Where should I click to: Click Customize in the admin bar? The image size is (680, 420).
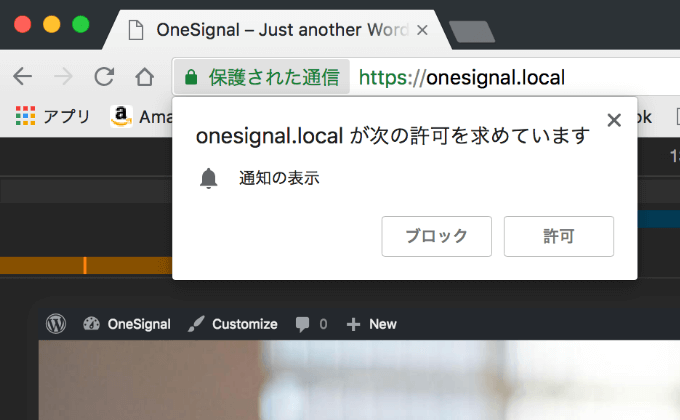[x=232, y=324]
